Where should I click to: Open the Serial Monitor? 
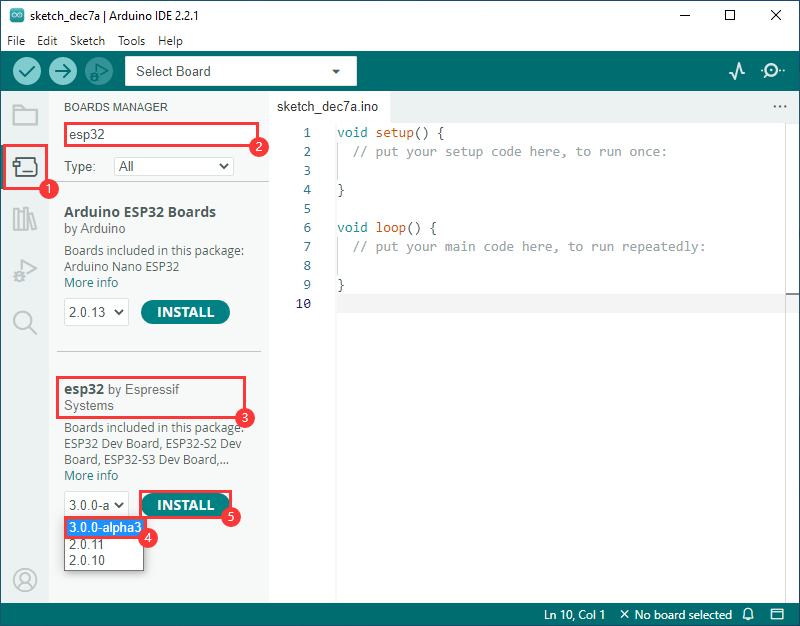point(772,70)
